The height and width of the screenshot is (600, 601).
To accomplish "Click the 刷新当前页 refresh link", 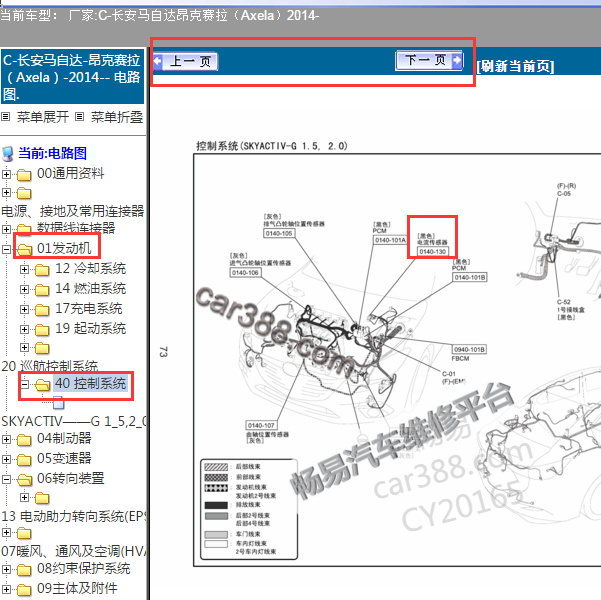I will click(516, 66).
